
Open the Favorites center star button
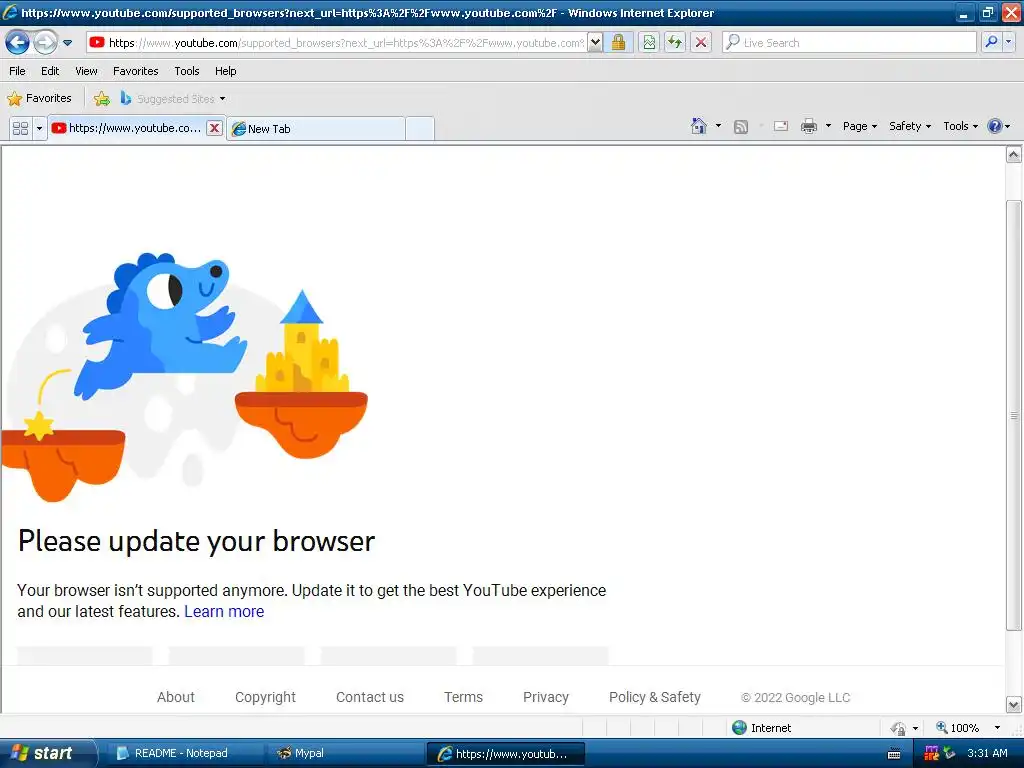pos(39,98)
